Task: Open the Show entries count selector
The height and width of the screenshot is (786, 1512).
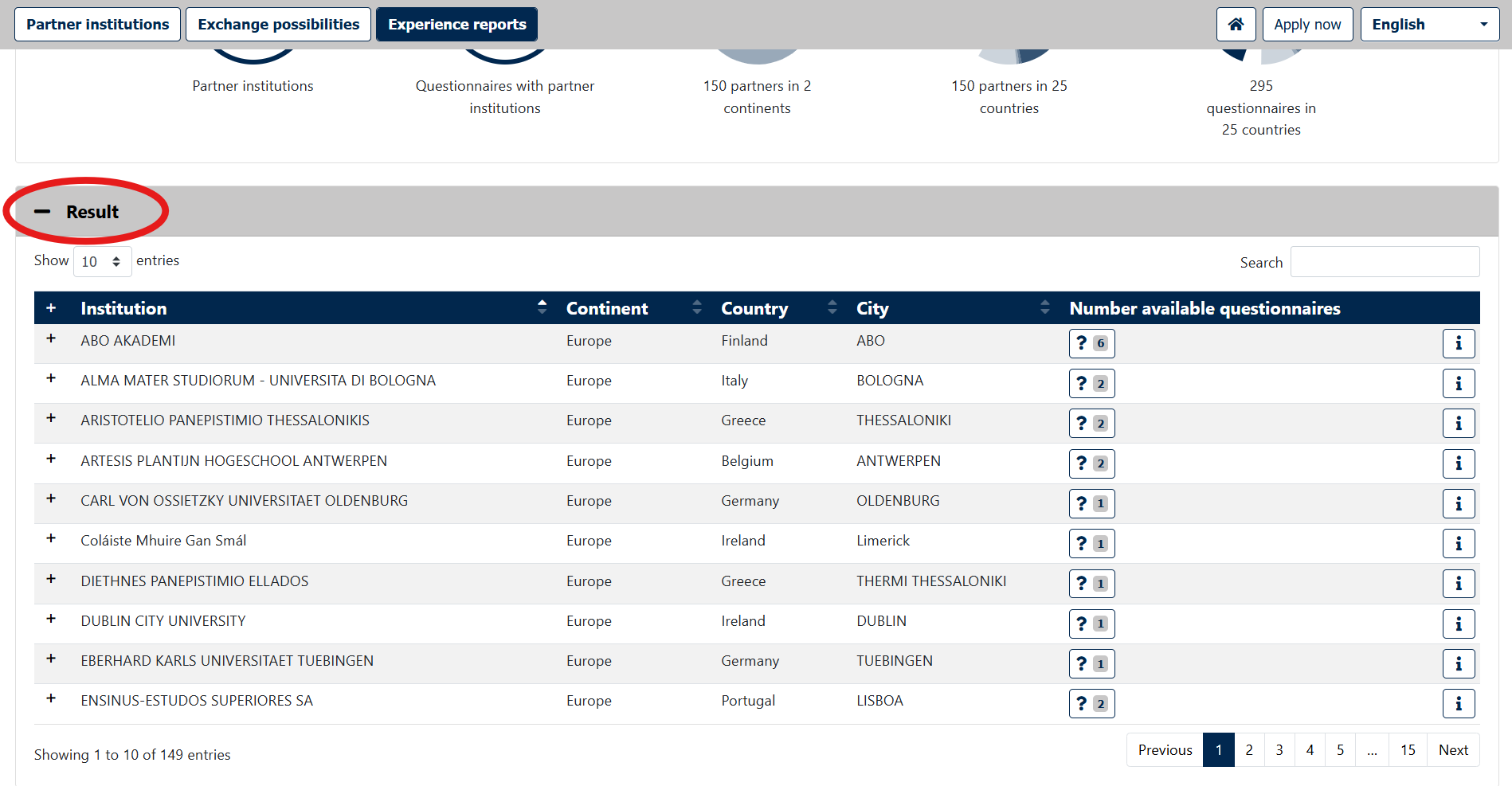Action: 102,261
